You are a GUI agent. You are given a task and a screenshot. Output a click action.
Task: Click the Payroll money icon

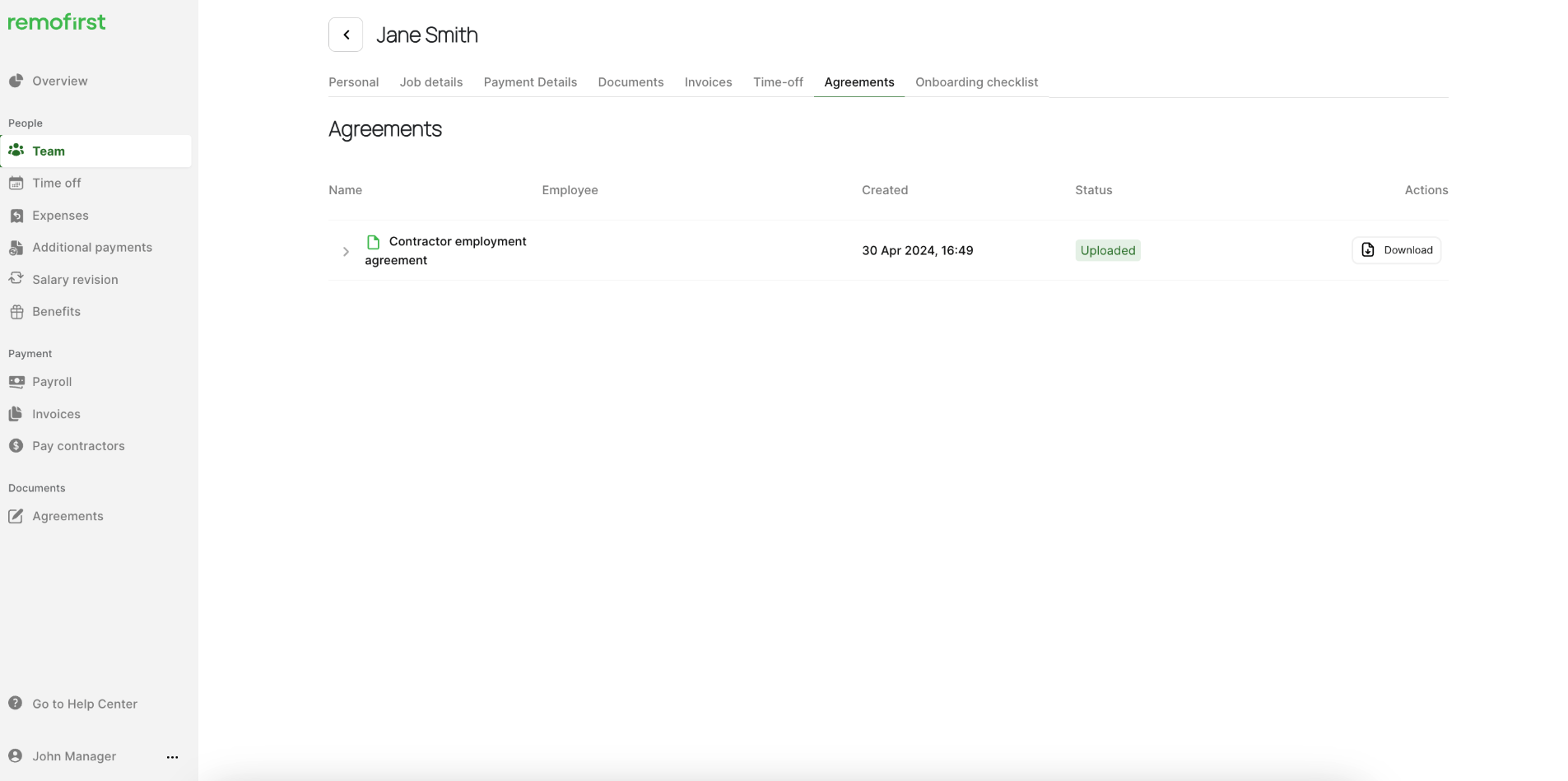coord(16,382)
